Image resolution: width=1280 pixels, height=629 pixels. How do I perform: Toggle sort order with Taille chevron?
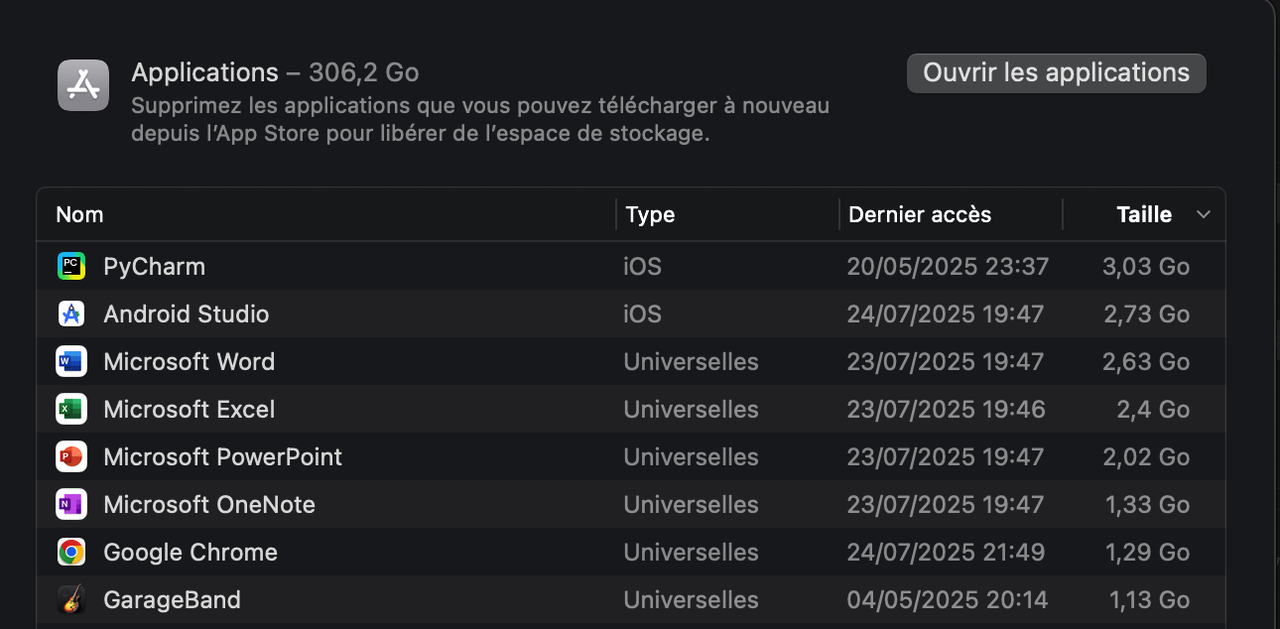pyautogui.click(x=1204, y=215)
